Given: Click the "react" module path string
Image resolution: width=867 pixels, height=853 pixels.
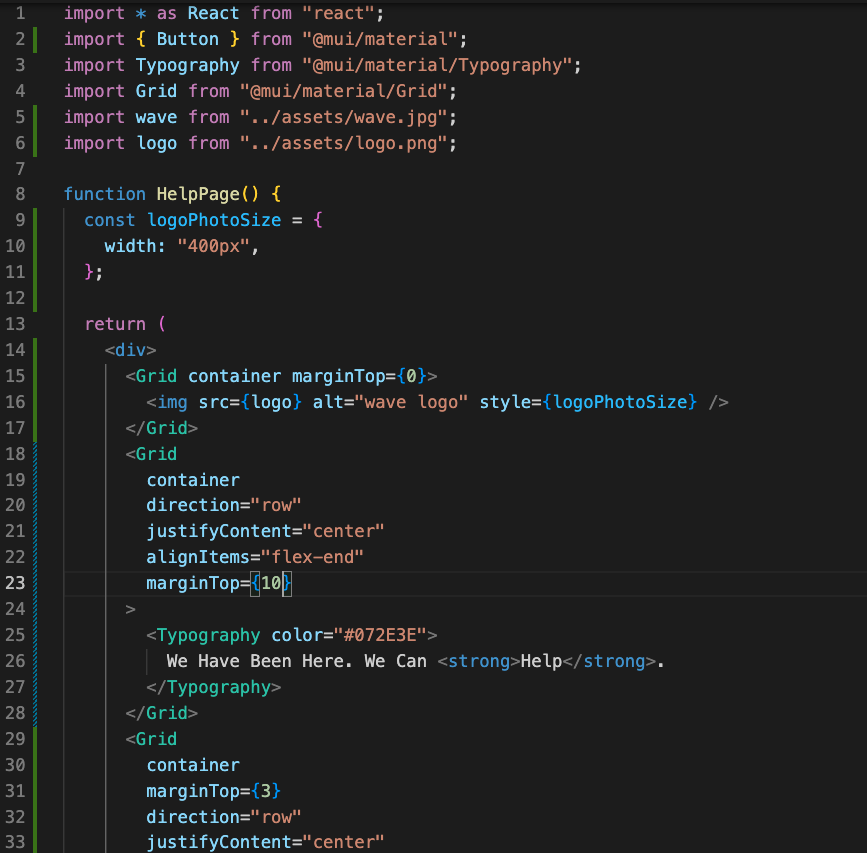Looking at the screenshot, I should click(x=338, y=13).
